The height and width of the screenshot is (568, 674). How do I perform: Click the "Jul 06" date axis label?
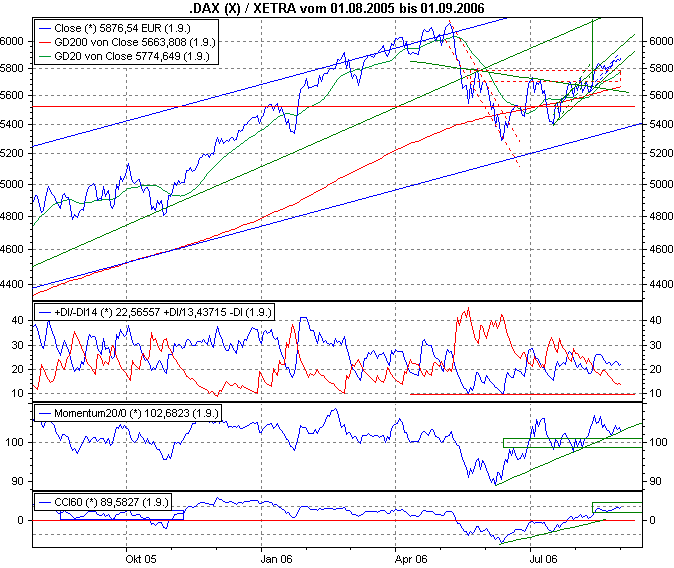[x=543, y=559]
